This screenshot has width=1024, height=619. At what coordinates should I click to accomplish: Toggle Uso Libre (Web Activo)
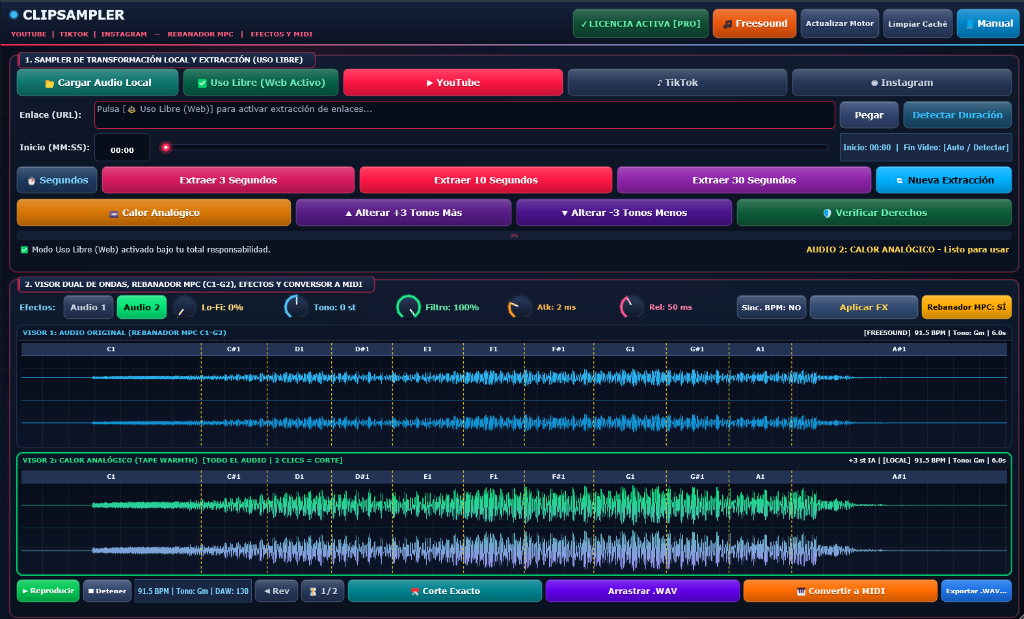point(261,82)
